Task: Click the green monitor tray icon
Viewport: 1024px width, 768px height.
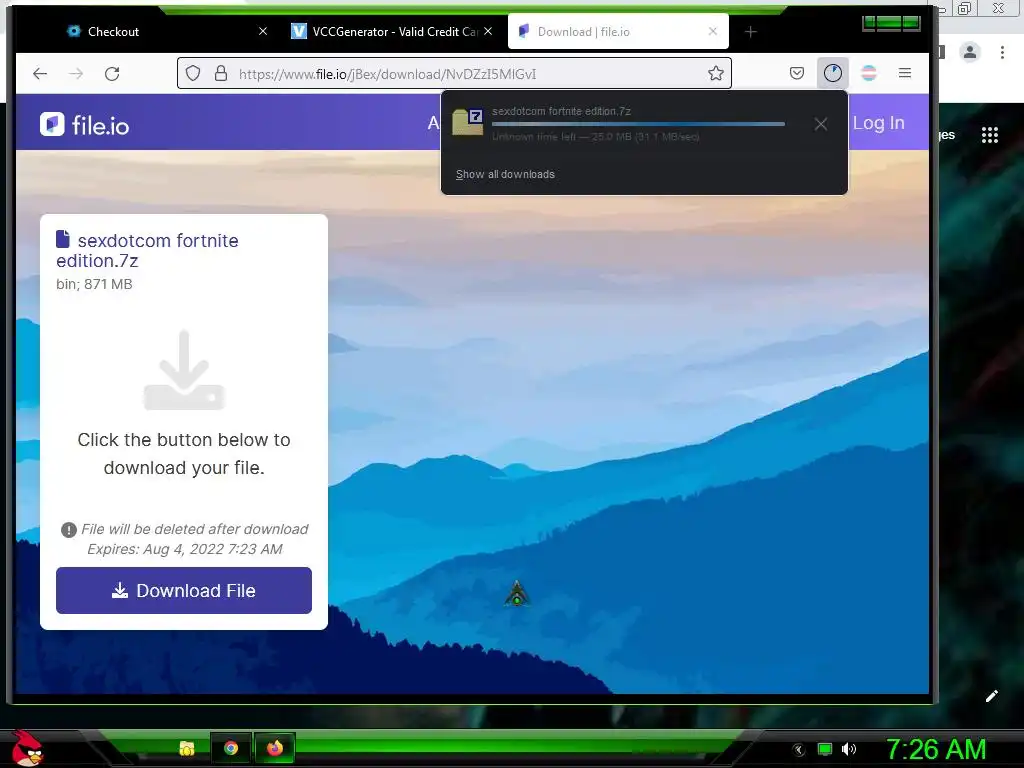Action: 825,749
